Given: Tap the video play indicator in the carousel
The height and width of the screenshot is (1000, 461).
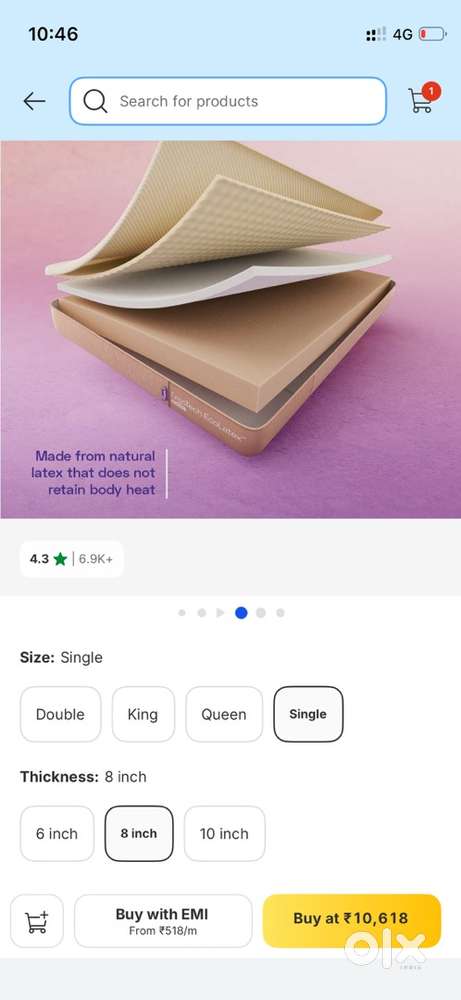Looking at the screenshot, I should point(220,613).
